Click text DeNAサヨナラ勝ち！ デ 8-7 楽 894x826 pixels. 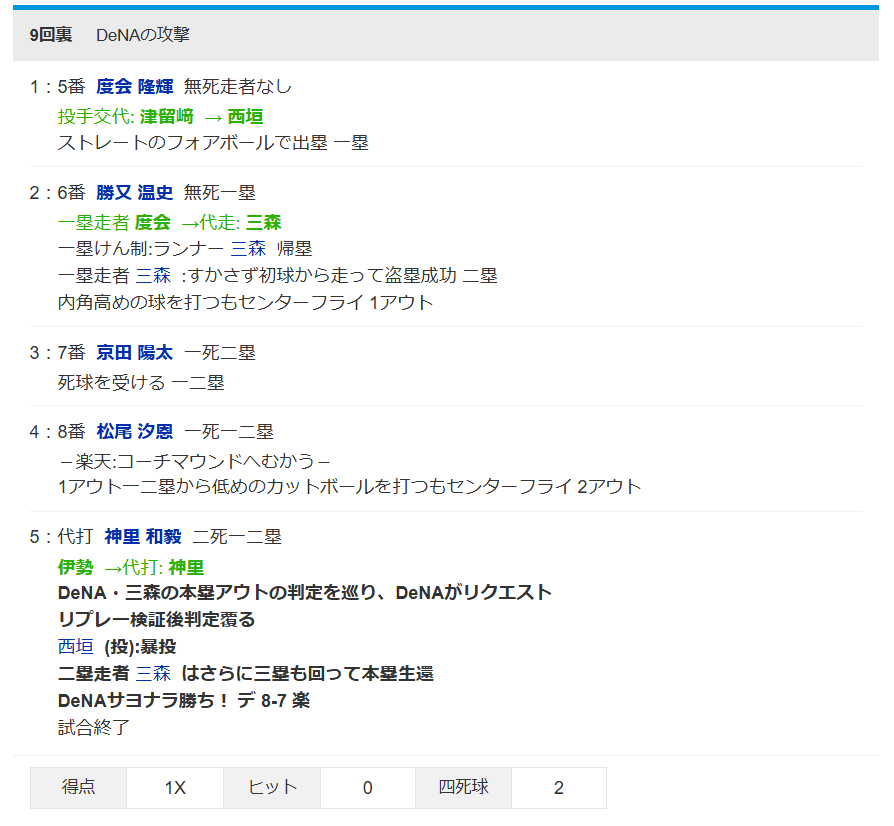tap(184, 700)
